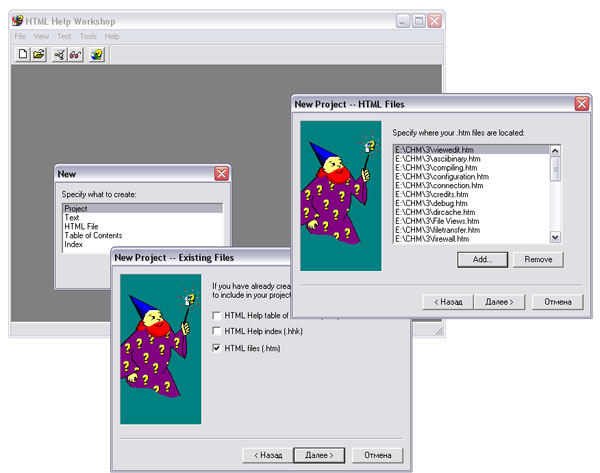Click the New file toolbar icon

point(23,54)
